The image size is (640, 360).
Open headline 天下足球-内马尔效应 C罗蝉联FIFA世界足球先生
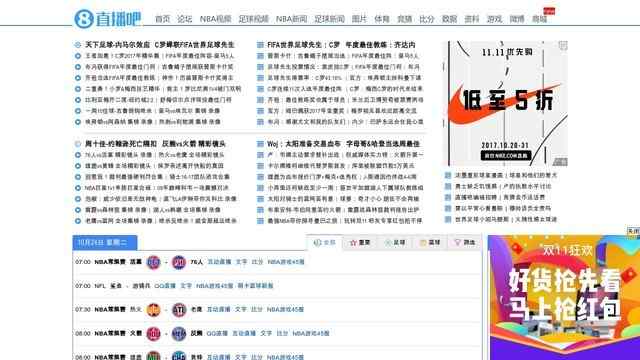point(160,44)
